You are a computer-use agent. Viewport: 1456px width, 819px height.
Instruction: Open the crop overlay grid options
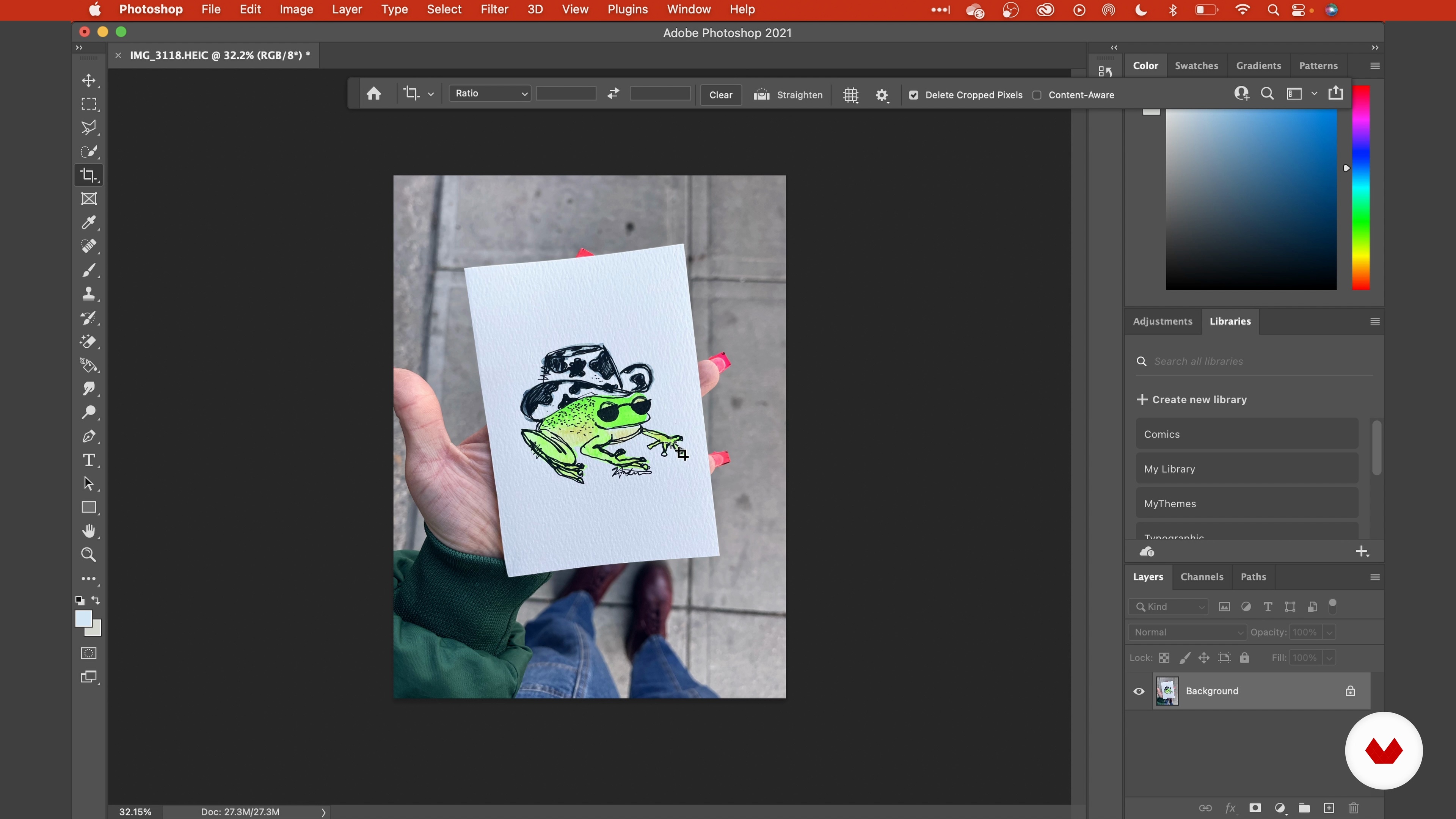[x=850, y=95]
